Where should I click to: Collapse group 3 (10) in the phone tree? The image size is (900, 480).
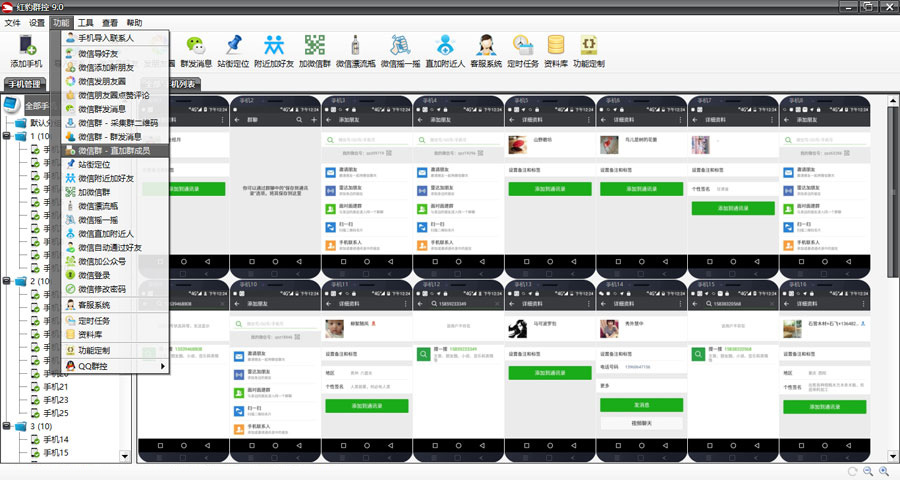point(7,427)
